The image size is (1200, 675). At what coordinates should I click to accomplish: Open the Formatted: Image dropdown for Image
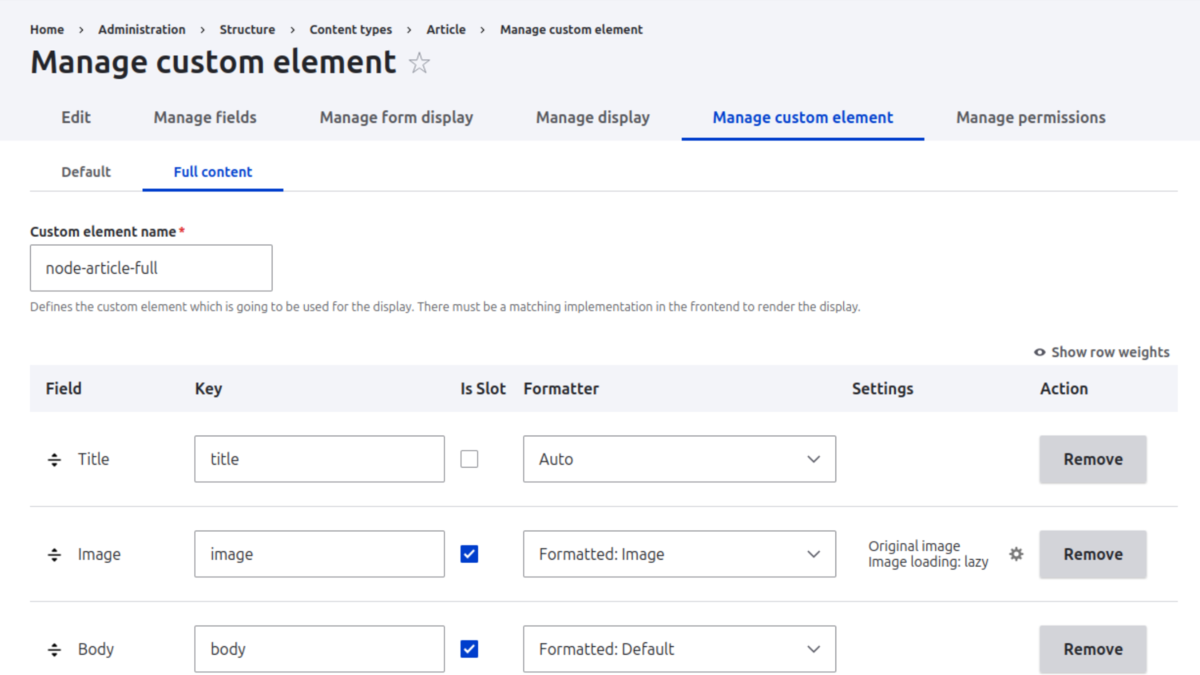tap(679, 553)
